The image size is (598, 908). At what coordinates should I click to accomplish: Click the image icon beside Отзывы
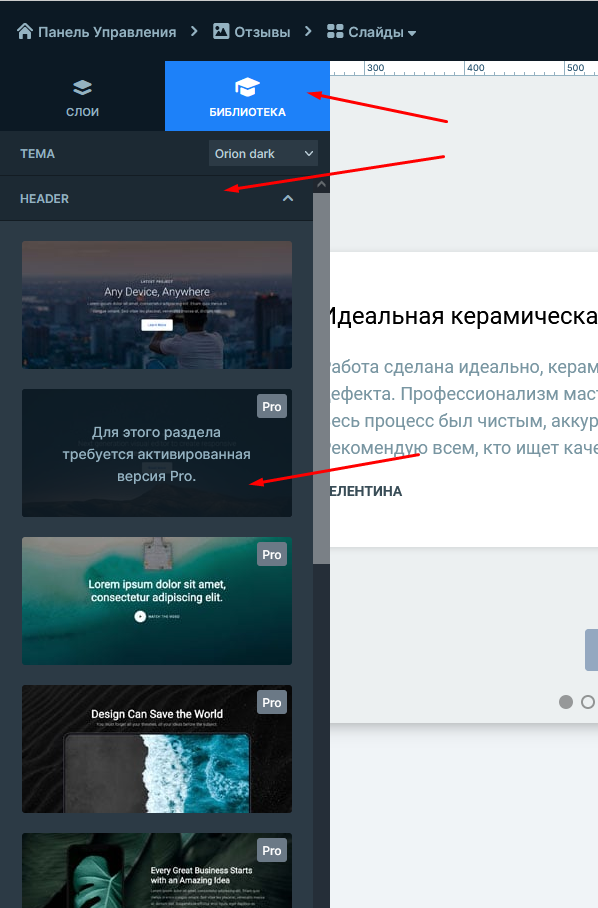tap(221, 31)
